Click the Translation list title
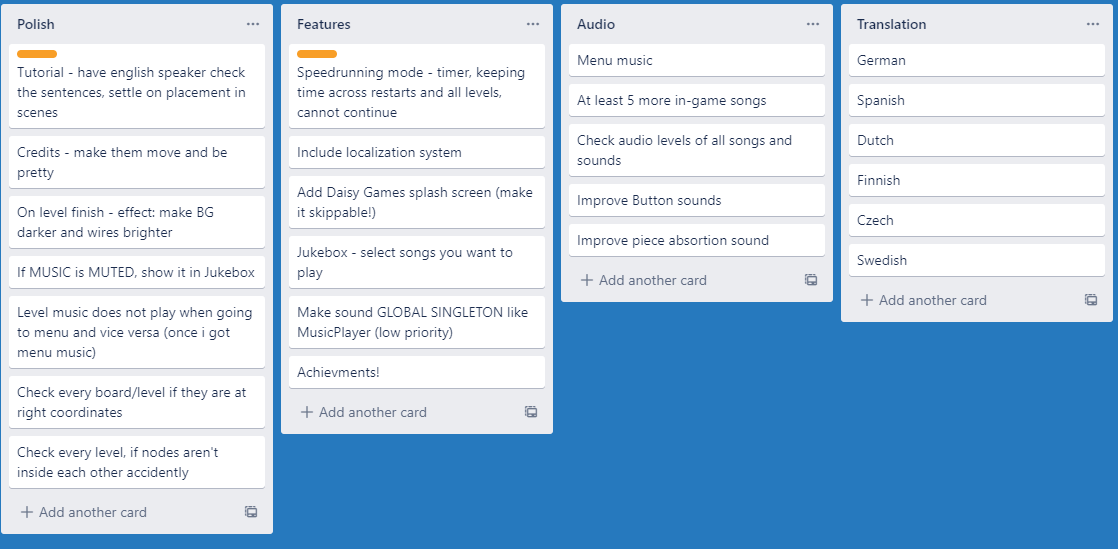This screenshot has height=549, width=1118. pos(891,24)
